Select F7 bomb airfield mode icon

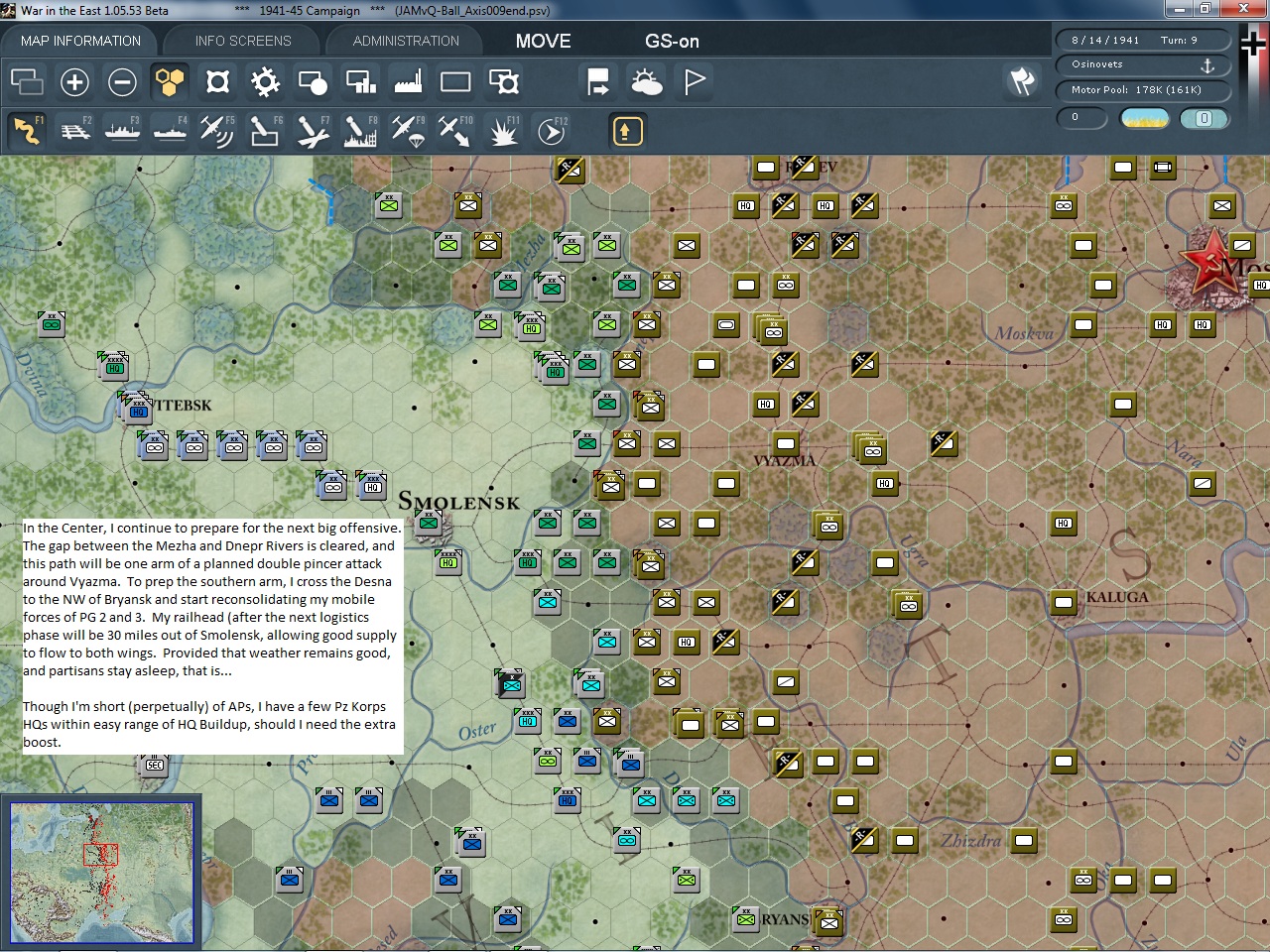[313, 131]
